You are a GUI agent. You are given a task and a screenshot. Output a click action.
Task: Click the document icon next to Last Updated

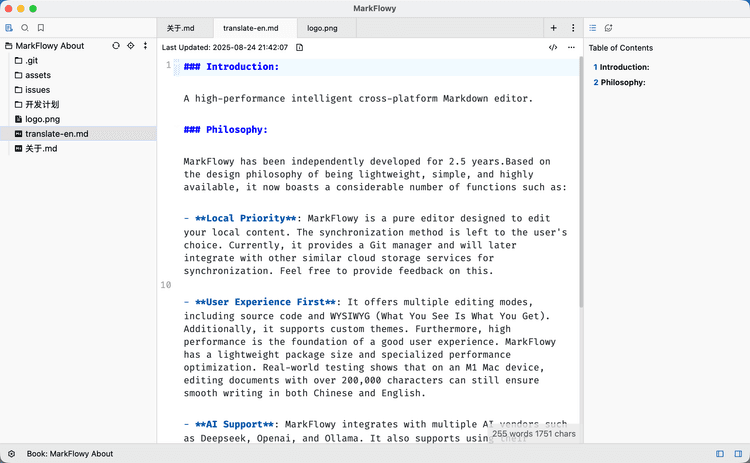(x=300, y=47)
